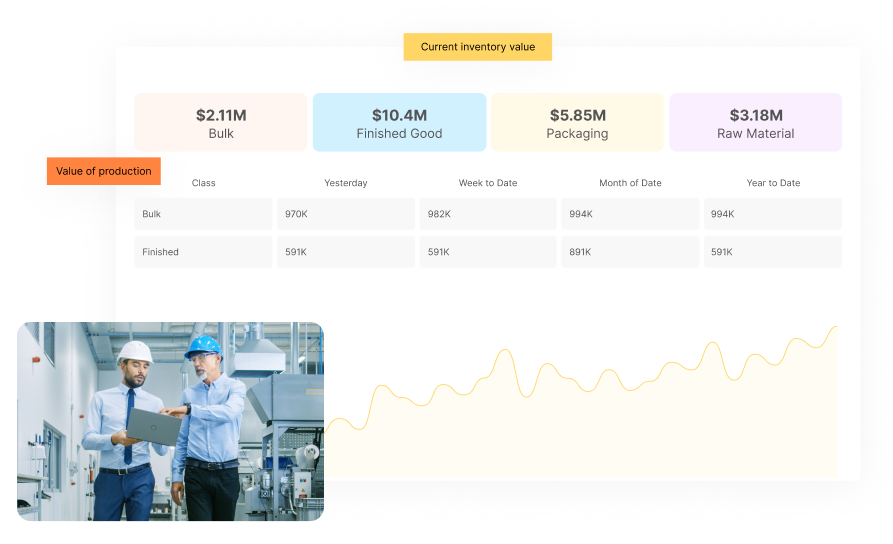
Task: Sort by Week to Date column header
Action: tap(488, 183)
